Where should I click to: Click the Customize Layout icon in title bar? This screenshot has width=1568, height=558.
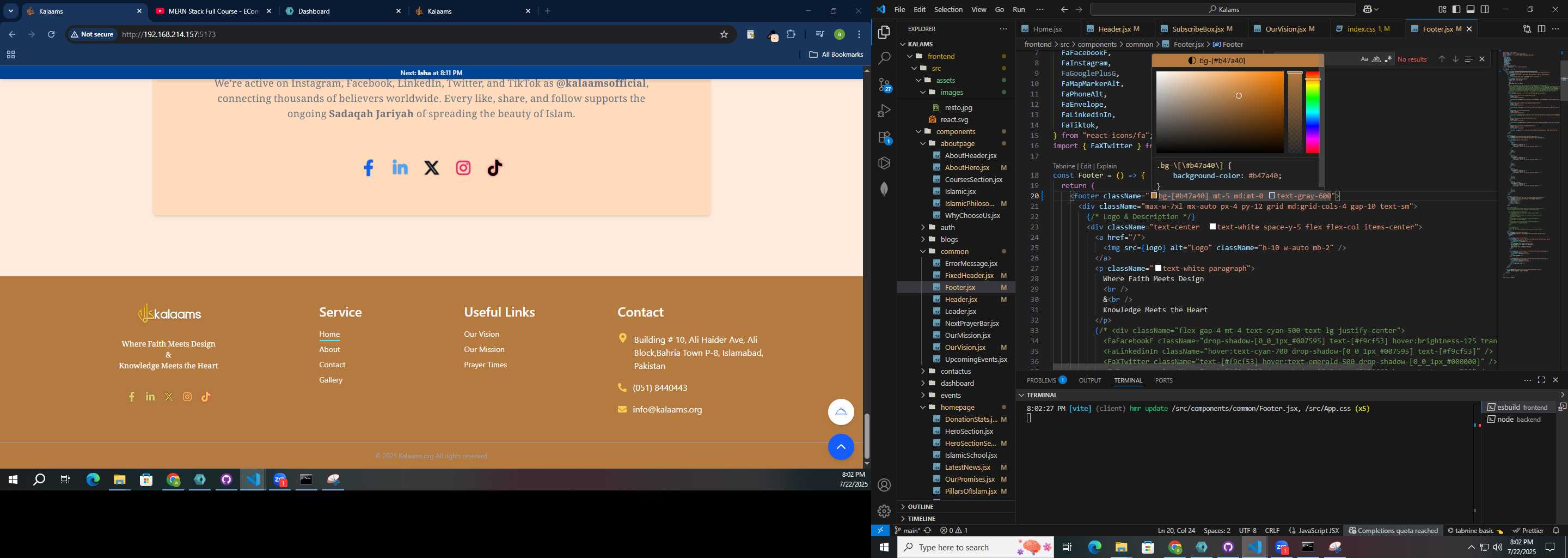[1442, 10]
